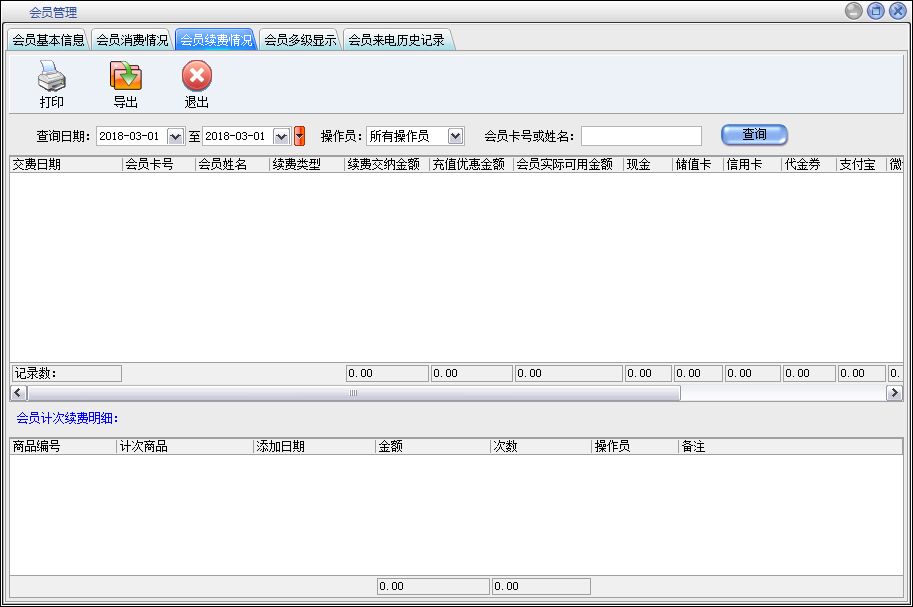The width and height of the screenshot is (913, 607).
Task: Open the start date dropdown
Action: pyautogui.click(x=176, y=136)
